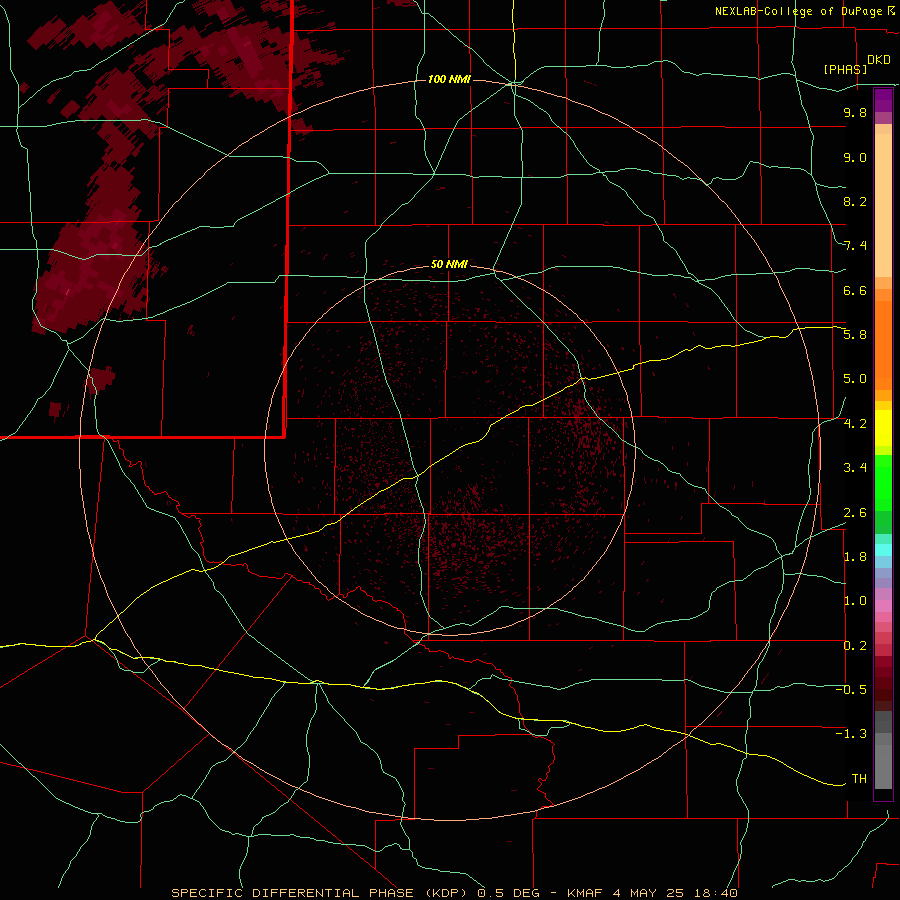Viewport: 900px width, 900px height.
Task: Click the 9.0 value on the scale
Action: tap(855, 158)
